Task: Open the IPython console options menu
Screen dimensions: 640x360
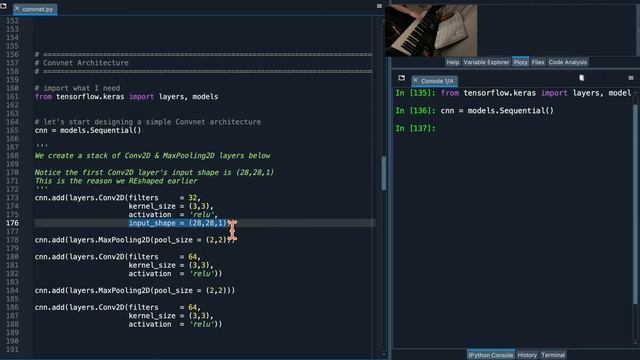Action: pyautogui.click(x=631, y=78)
